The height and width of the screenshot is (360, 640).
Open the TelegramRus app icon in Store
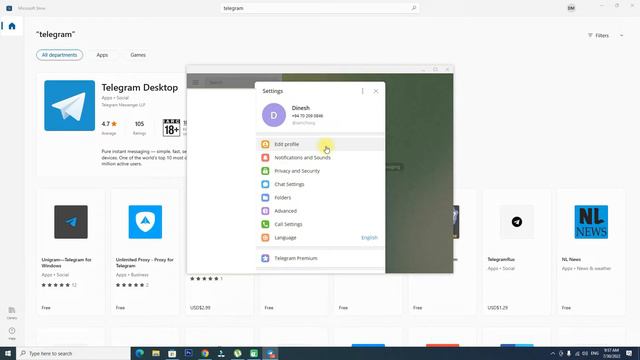[x=517, y=222]
